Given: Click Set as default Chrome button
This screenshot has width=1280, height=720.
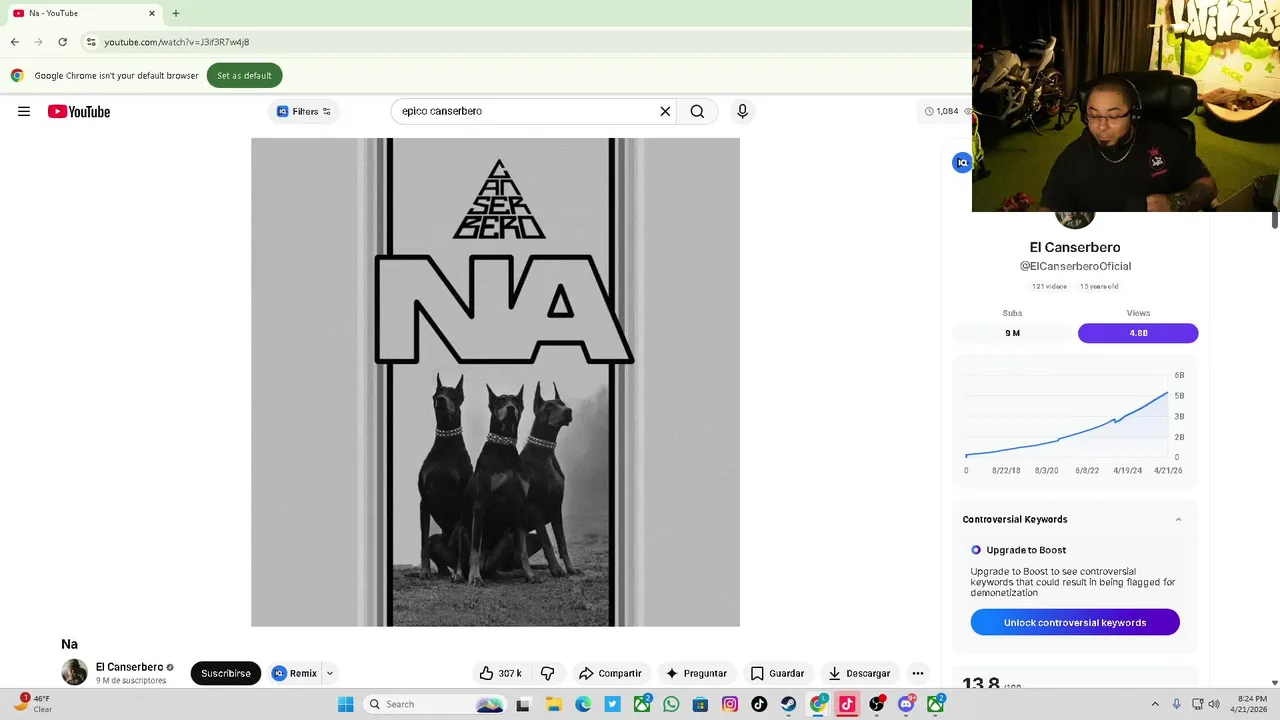Looking at the screenshot, I should coord(244,75).
